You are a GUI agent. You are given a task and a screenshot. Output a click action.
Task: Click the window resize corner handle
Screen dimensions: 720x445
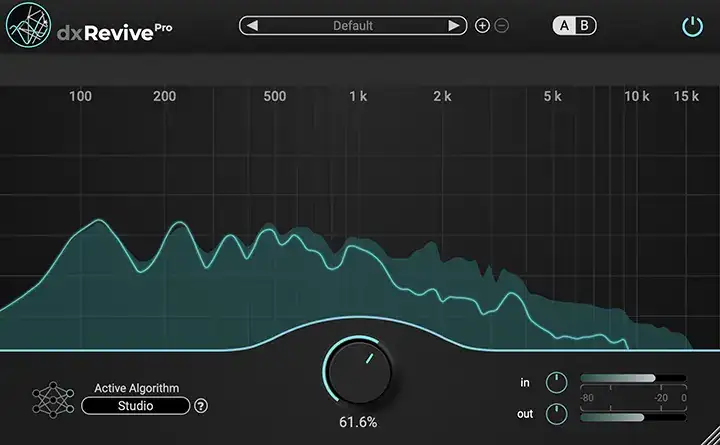coord(711,436)
